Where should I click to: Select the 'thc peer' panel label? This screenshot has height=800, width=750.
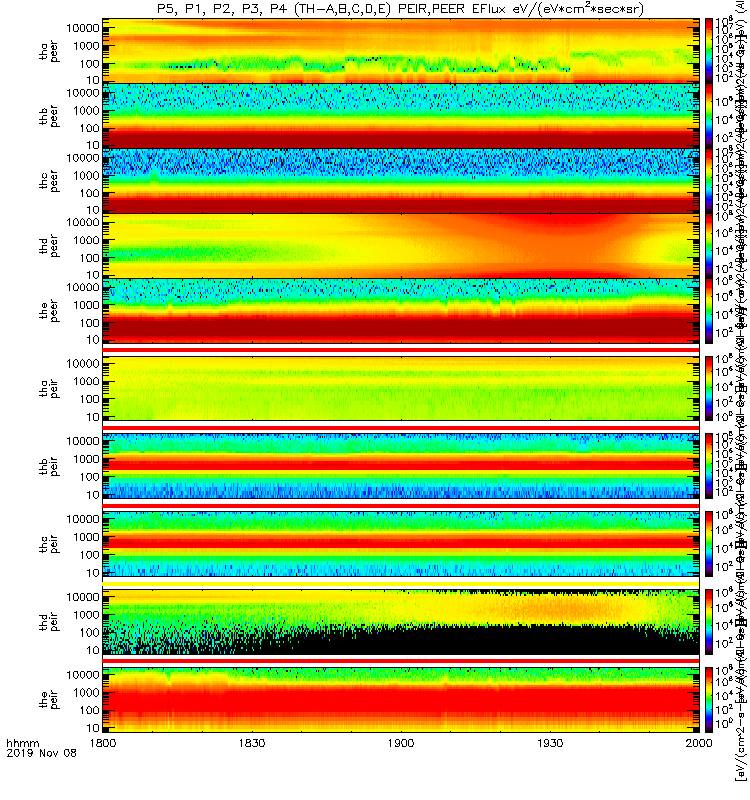tap(49, 181)
